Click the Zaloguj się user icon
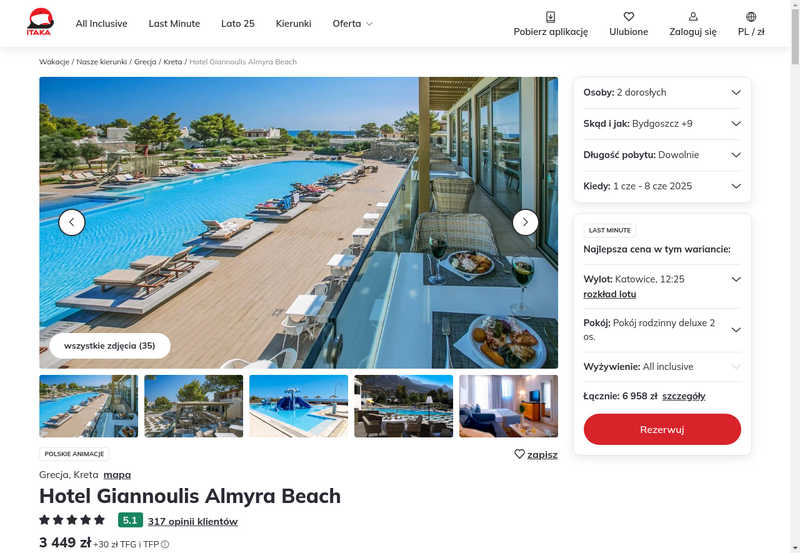Screen dimensions: 800x553 pos(693,17)
